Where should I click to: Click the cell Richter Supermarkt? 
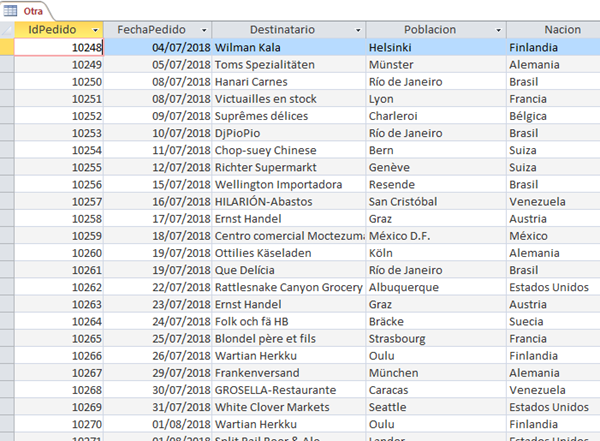pos(289,167)
